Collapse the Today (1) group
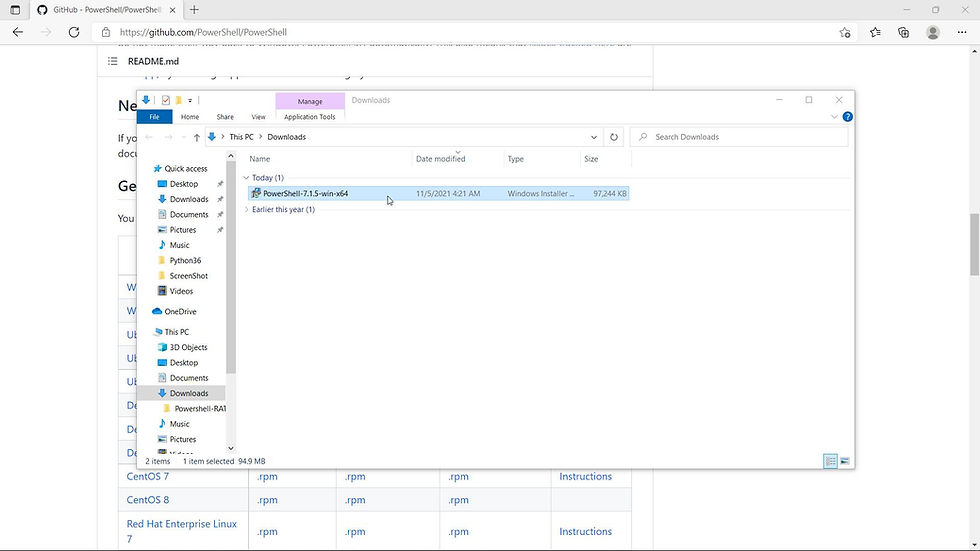 coord(246,178)
